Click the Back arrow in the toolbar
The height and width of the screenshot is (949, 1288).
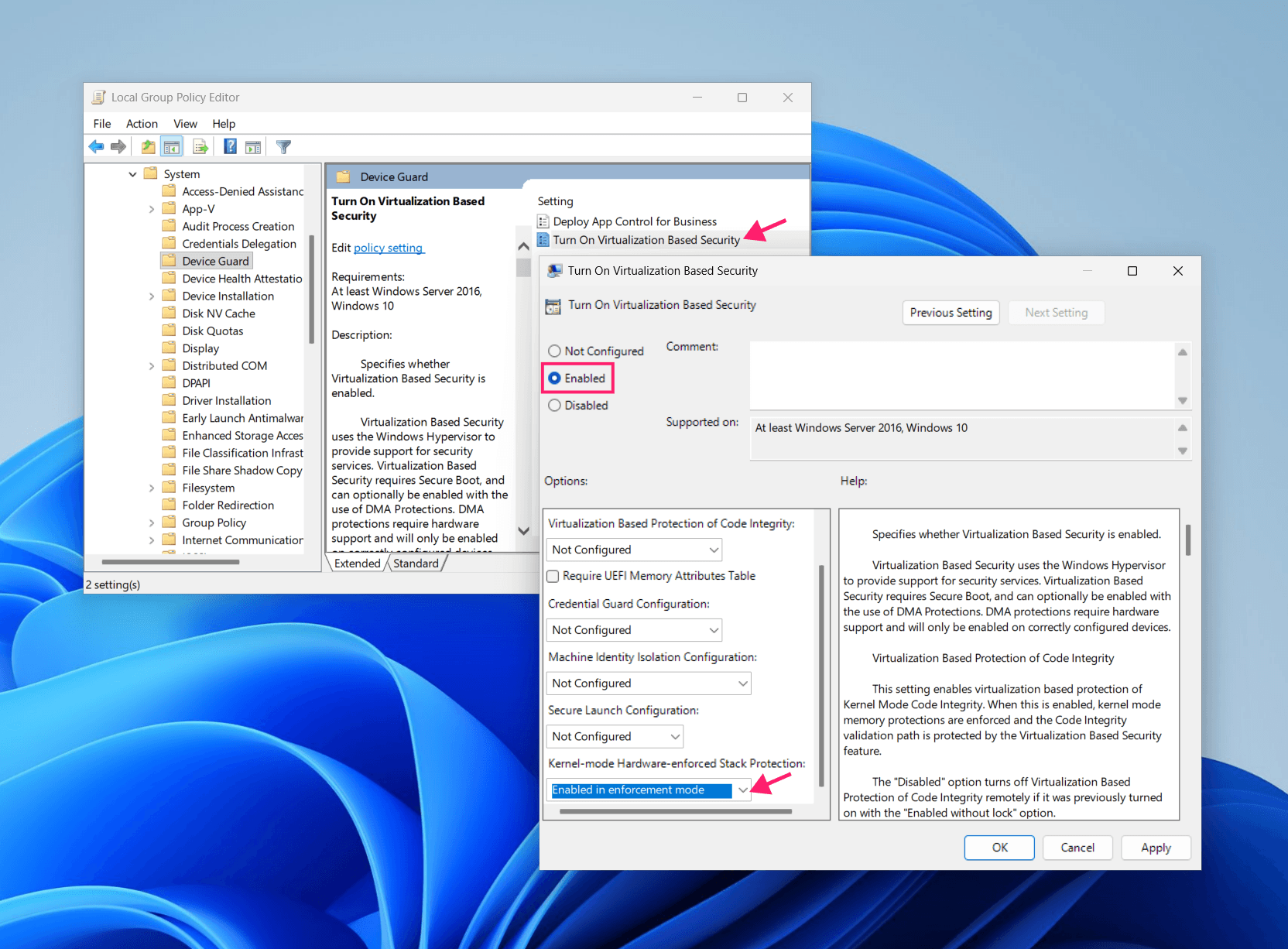pos(96,146)
